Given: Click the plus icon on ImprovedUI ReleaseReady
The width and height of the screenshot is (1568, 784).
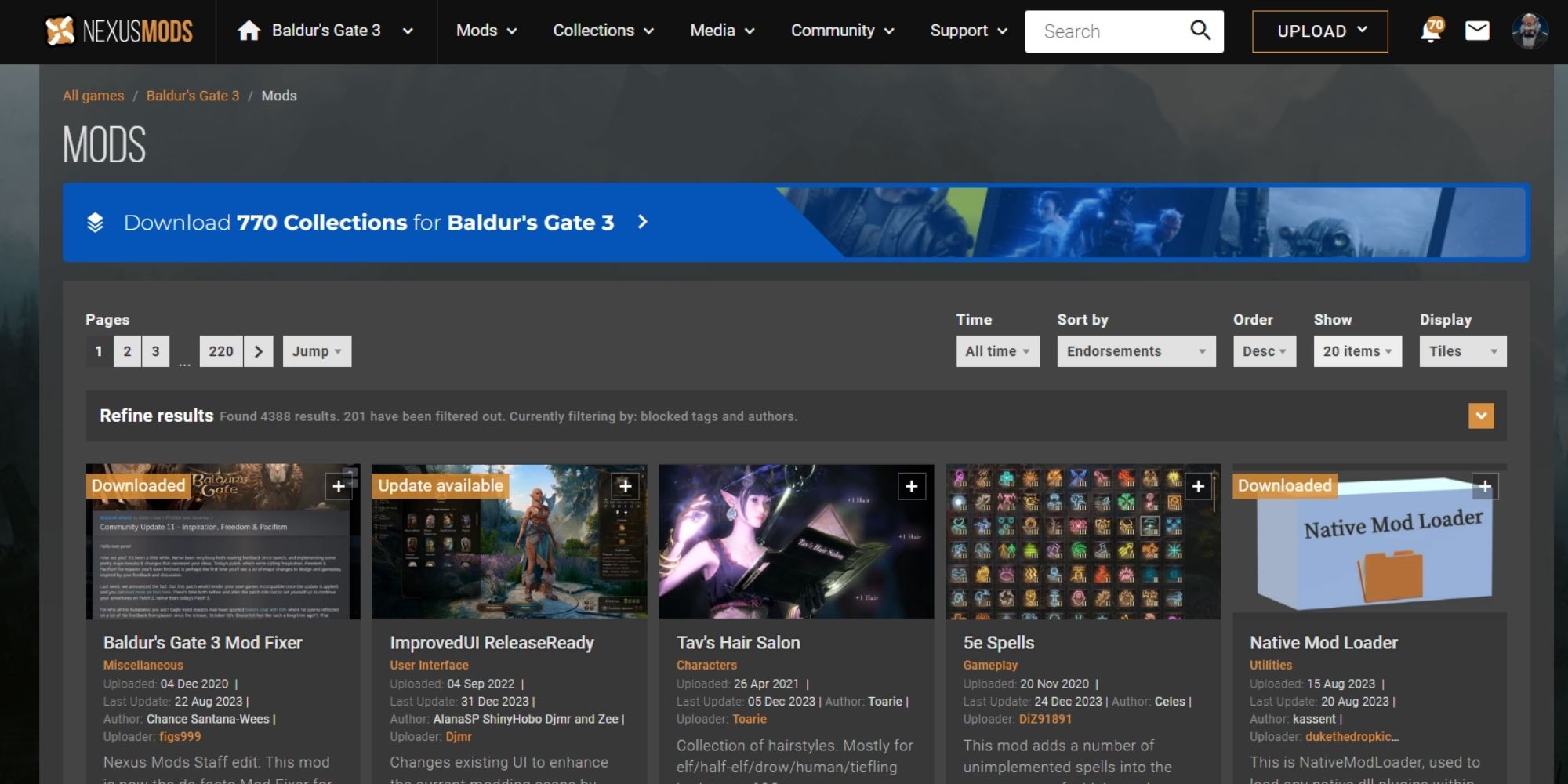Looking at the screenshot, I should (626, 486).
